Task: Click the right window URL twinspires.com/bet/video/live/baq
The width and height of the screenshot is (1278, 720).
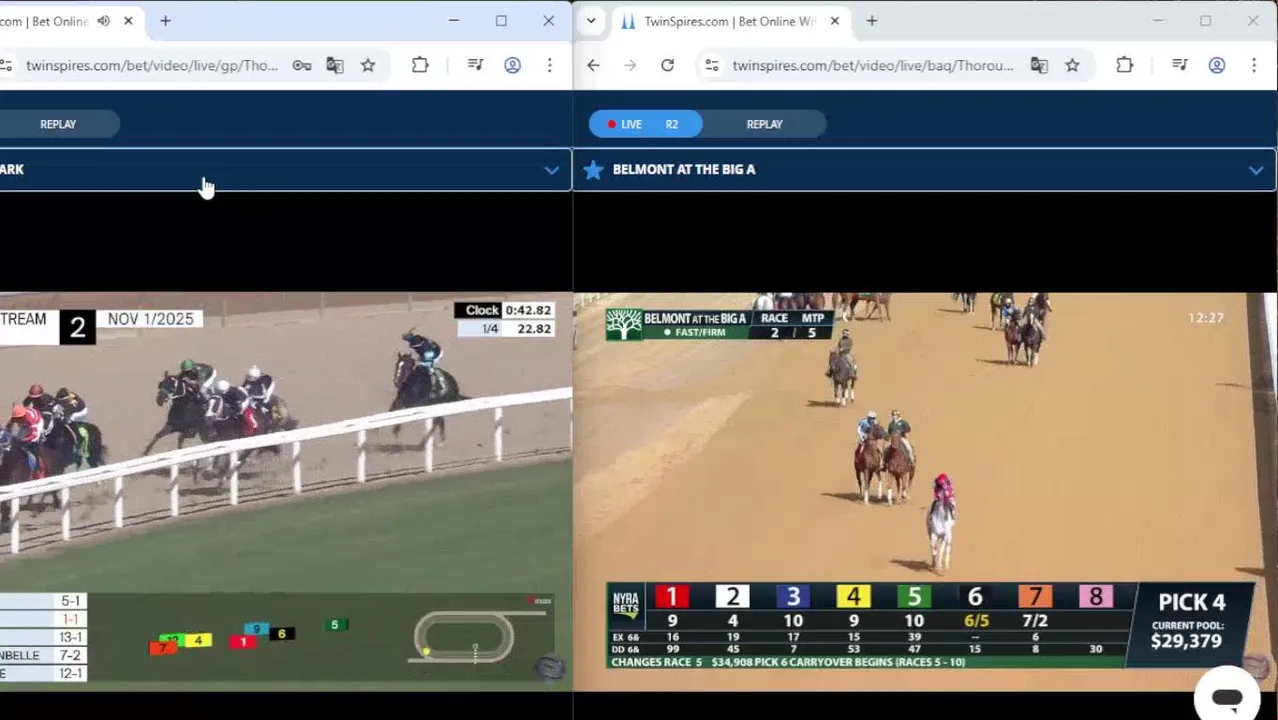Action: [x=873, y=66]
